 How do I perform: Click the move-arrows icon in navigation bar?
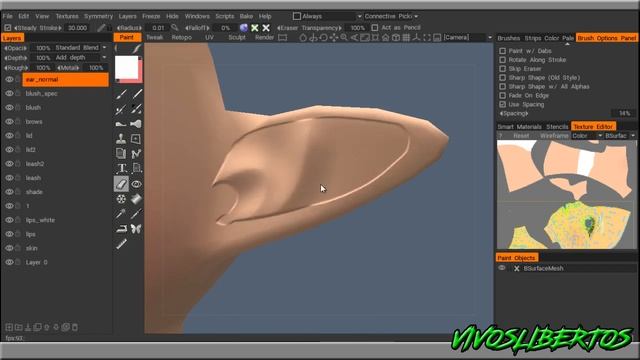coord(333,38)
